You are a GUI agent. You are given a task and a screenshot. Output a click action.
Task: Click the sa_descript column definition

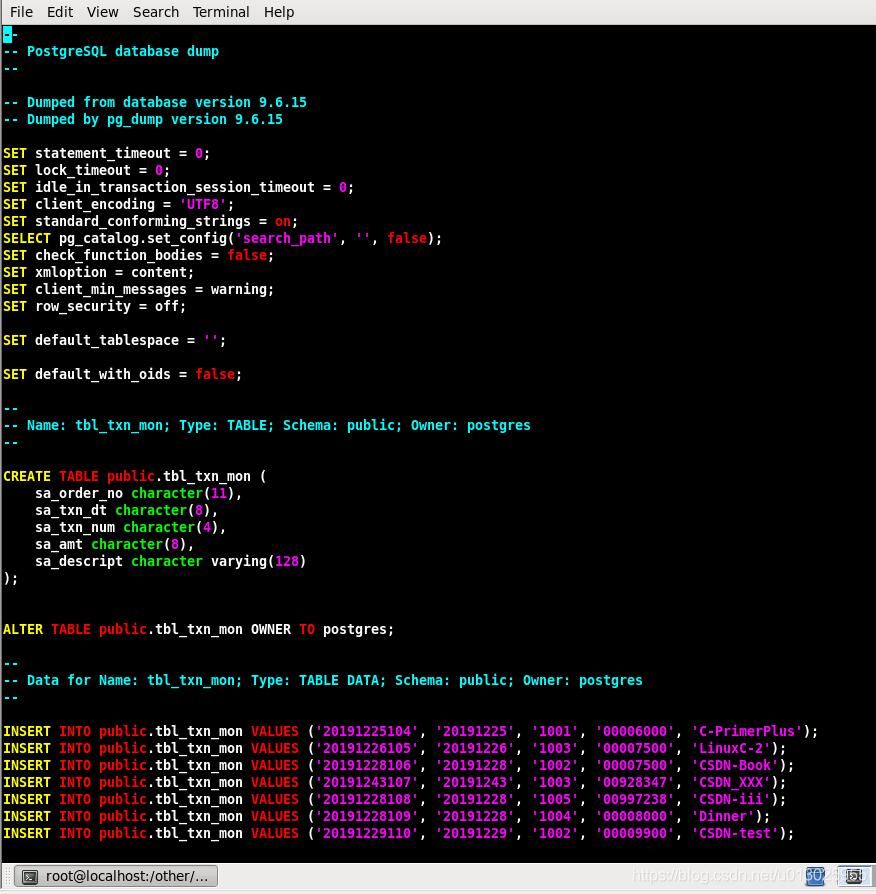click(x=170, y=561)
